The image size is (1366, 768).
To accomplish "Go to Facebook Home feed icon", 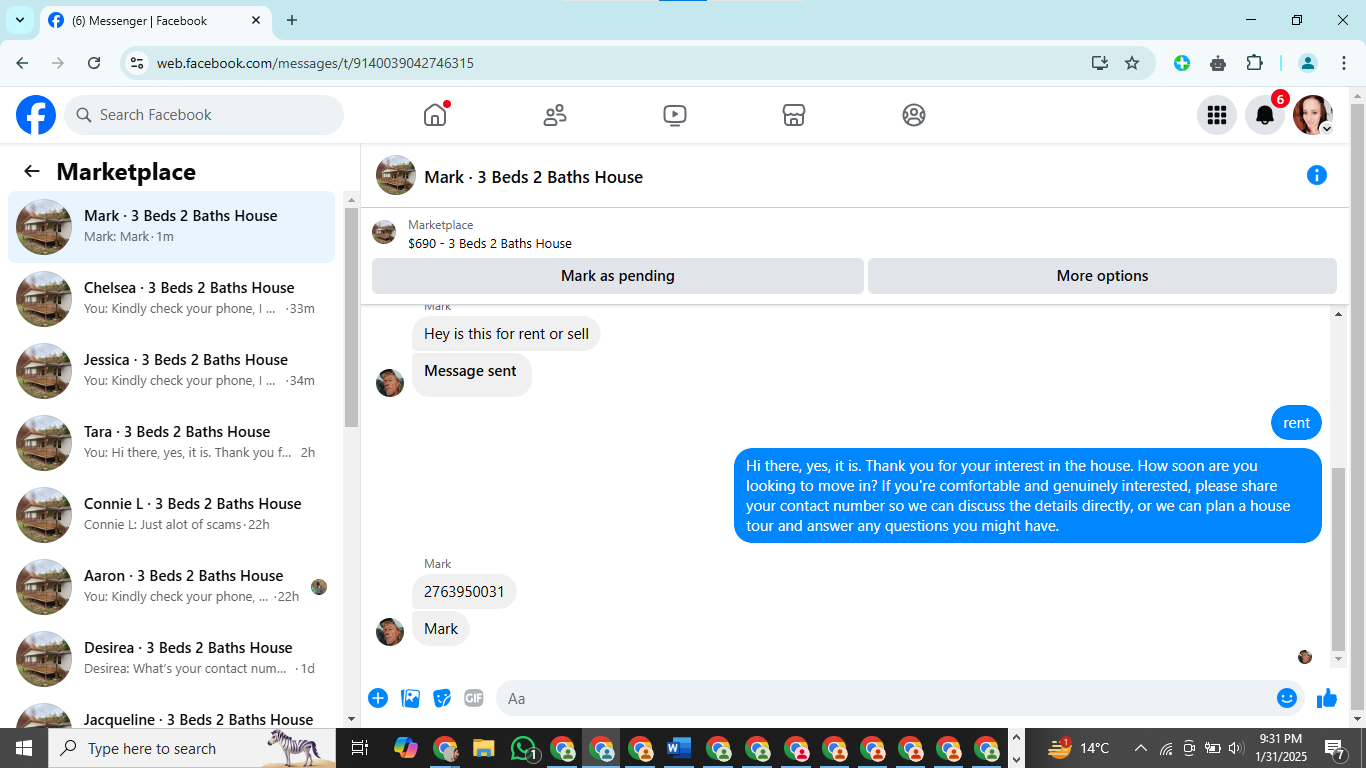I will coord(435,115).
